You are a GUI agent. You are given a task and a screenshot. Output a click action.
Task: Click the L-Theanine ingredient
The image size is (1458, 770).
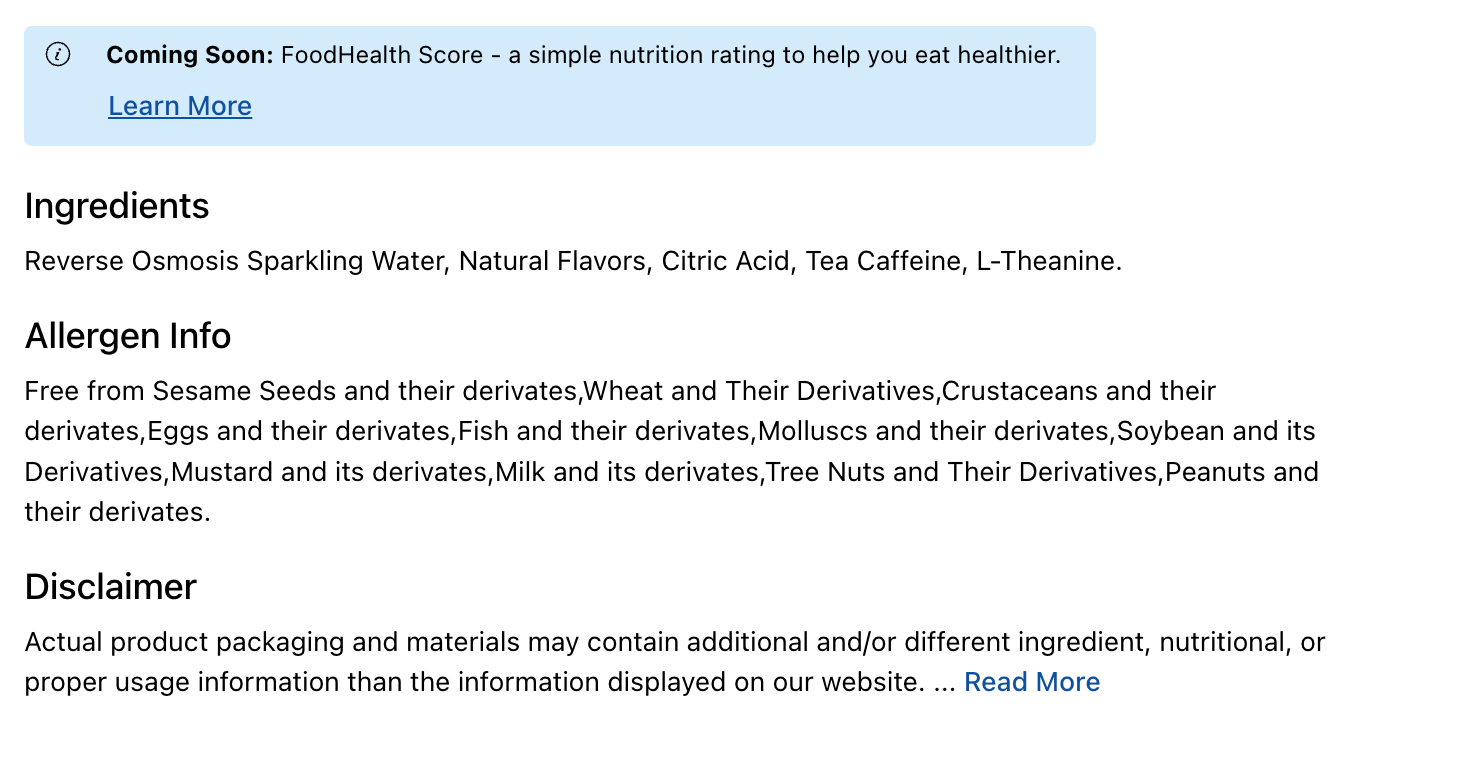pos(1046,261)
